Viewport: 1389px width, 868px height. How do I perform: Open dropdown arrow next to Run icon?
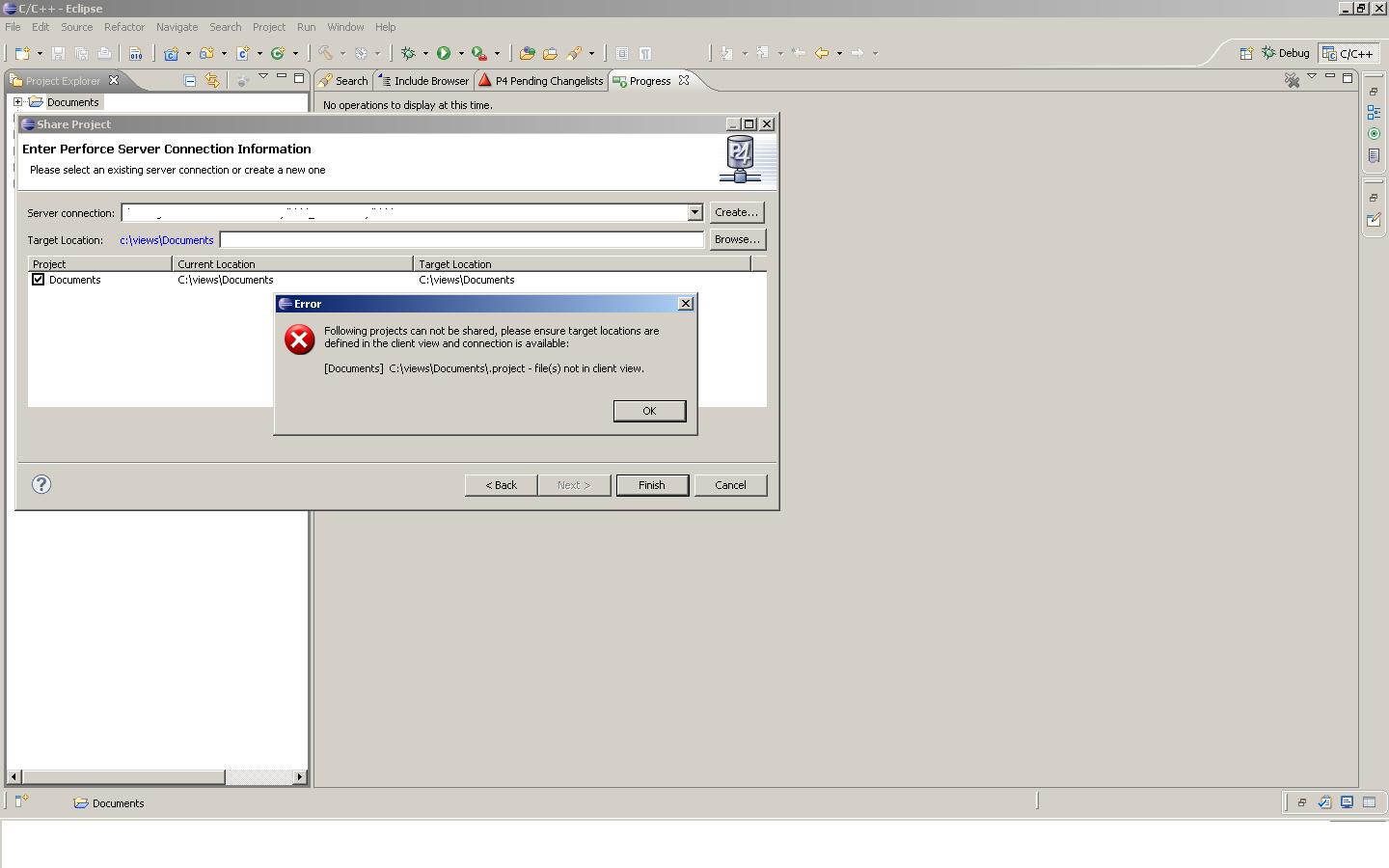coord(461,53)
